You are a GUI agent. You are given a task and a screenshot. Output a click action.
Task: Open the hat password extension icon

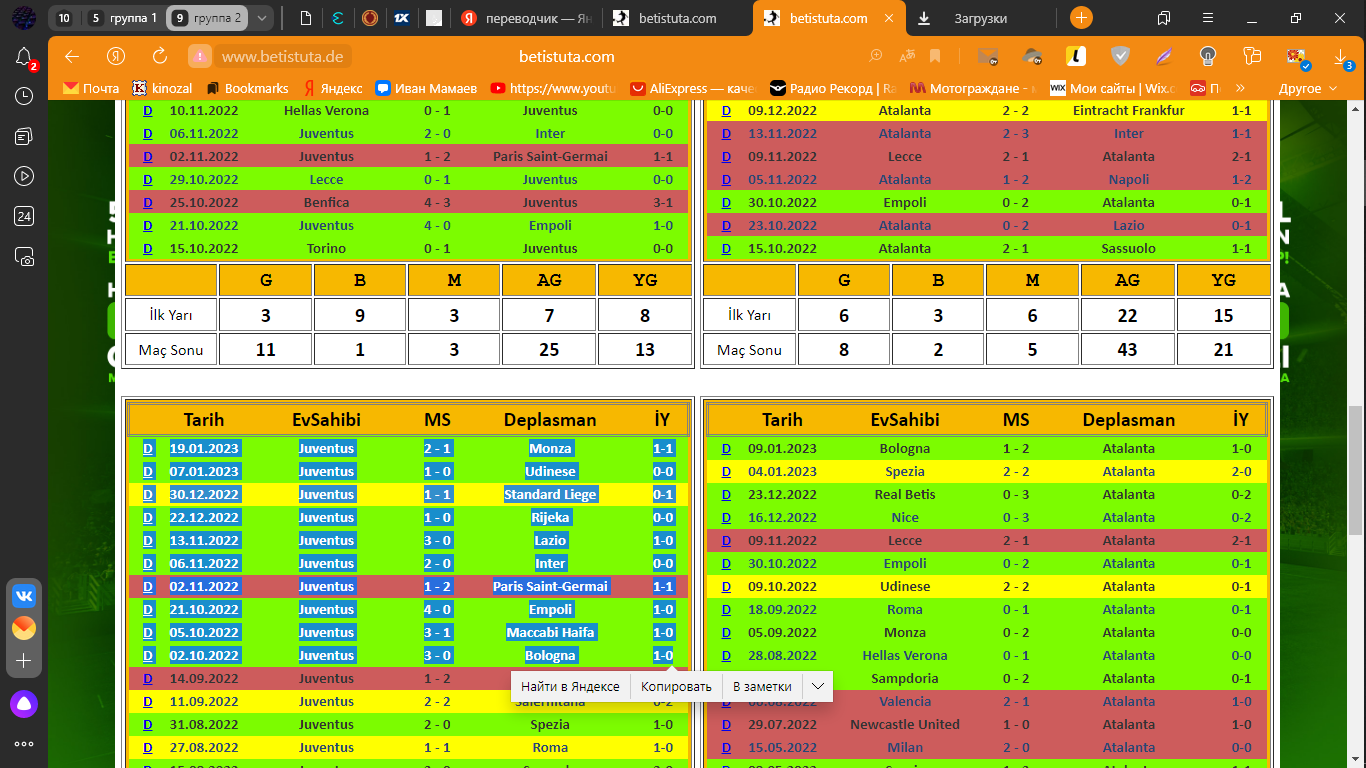tap(1033, 57)
